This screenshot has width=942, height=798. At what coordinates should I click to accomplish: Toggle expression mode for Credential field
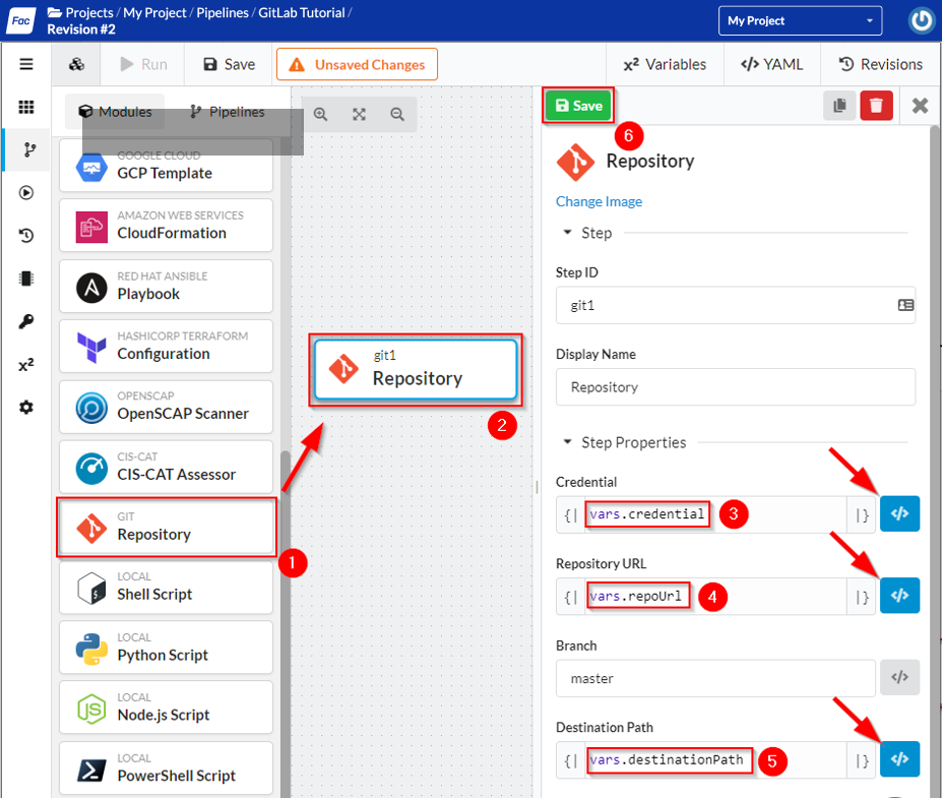tap(899, 514)
